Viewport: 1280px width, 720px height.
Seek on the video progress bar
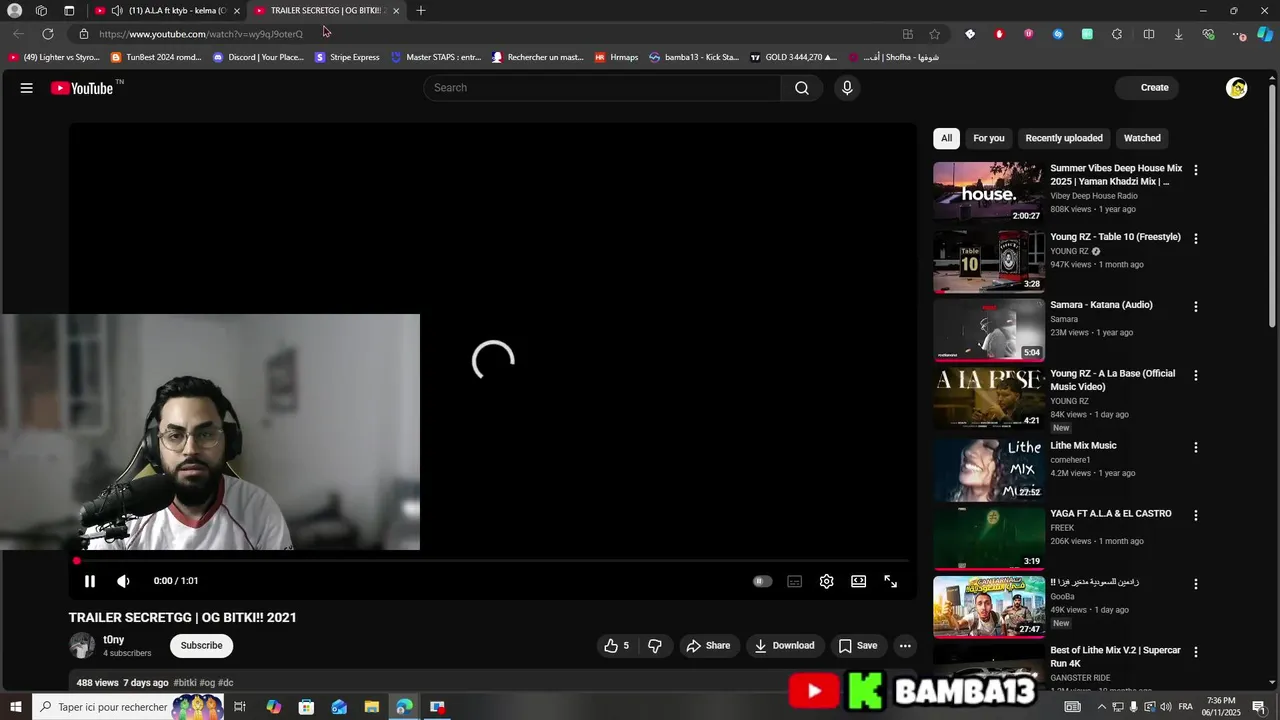click(x=493, y=561)
